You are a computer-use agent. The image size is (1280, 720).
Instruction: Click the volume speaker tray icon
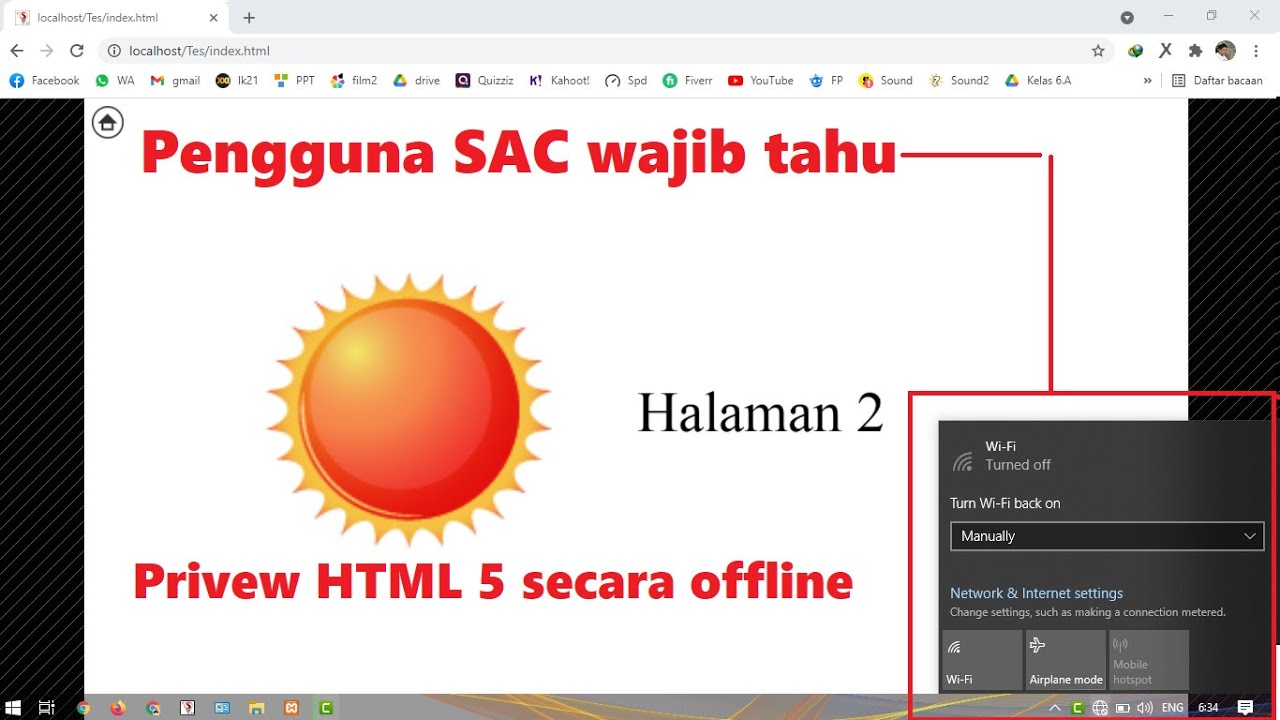tap(1145, 708)
